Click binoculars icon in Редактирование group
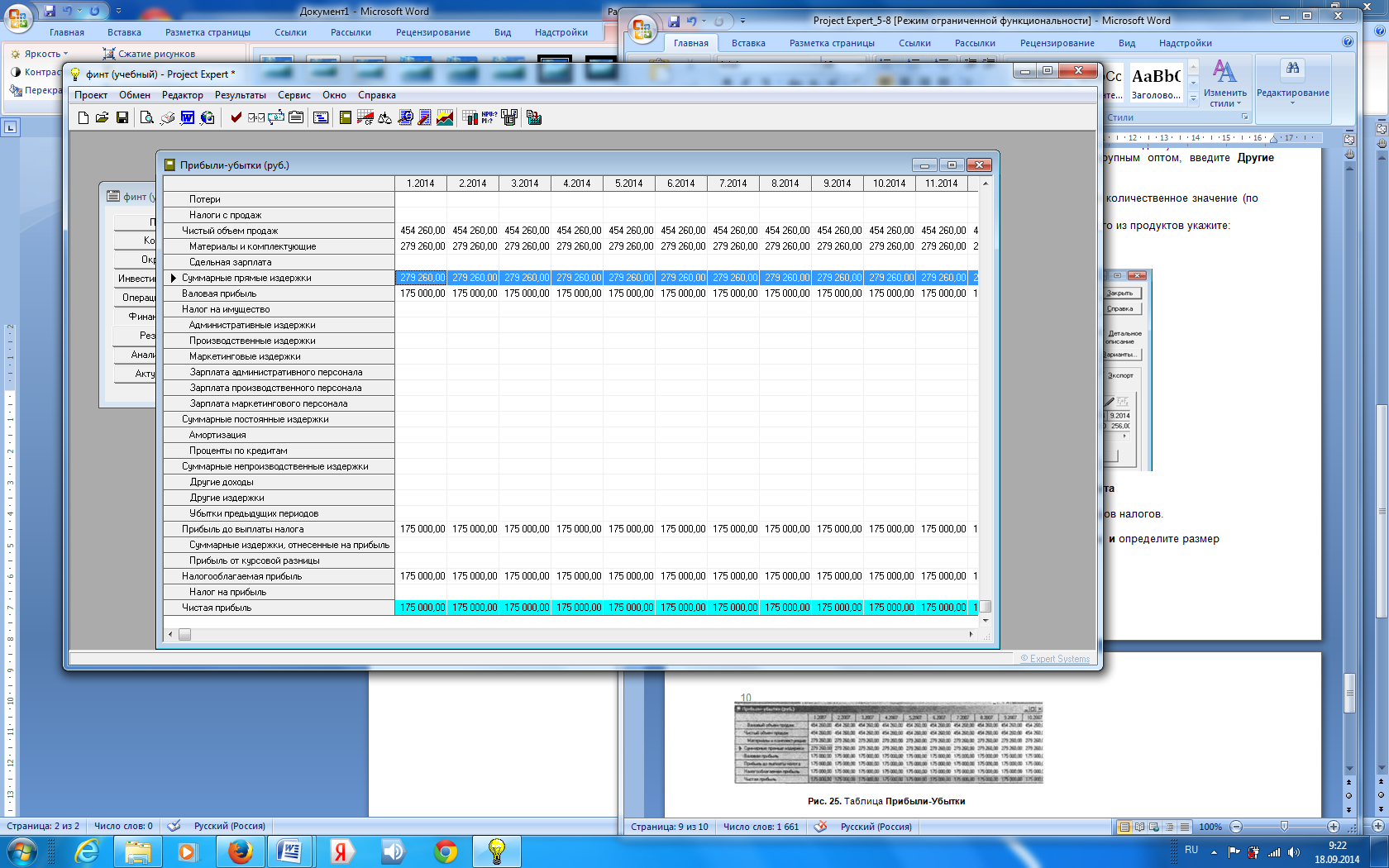Viewport: 1389px width, 868px height. coord(1293,69)
